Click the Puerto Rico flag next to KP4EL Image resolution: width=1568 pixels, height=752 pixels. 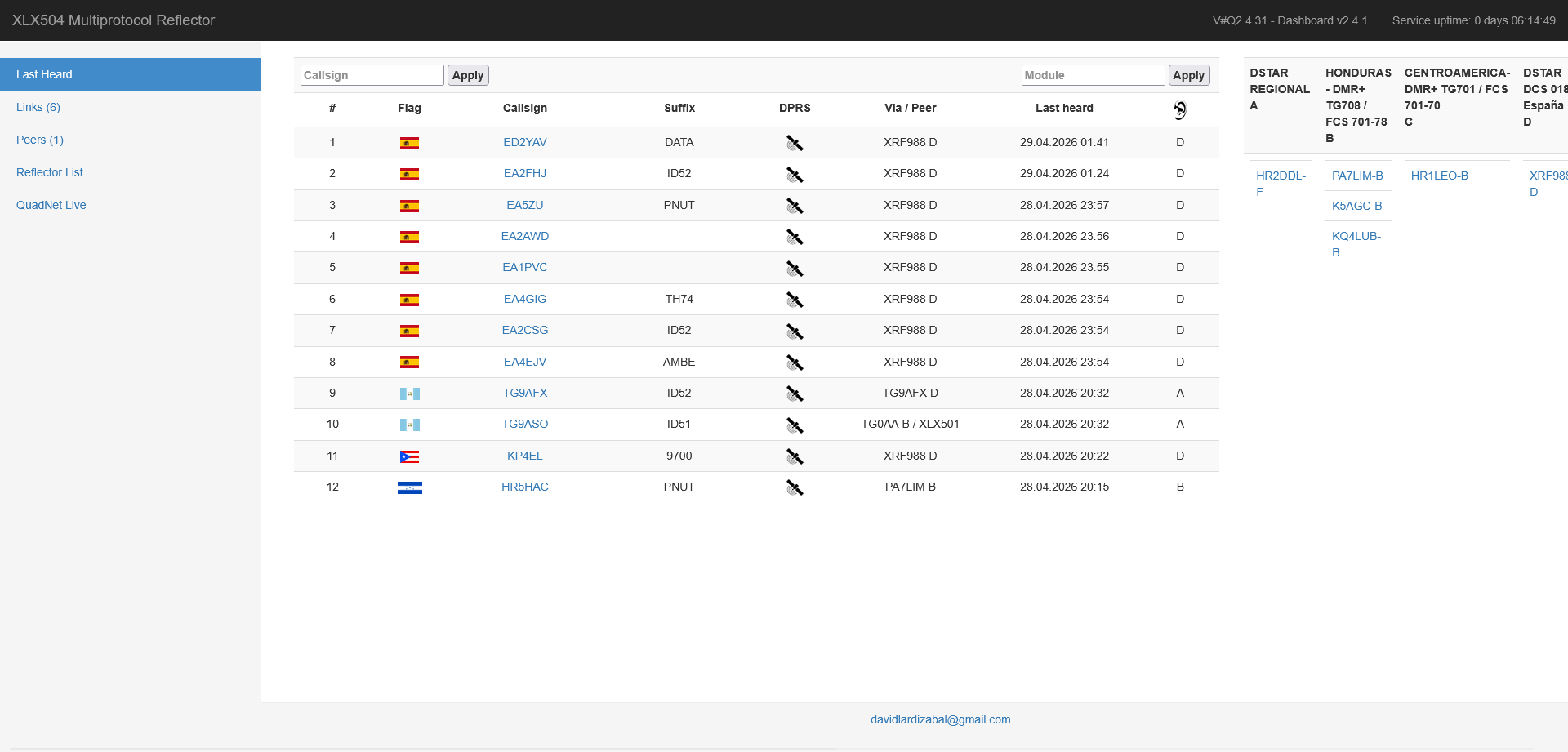[x=409, y=456]
